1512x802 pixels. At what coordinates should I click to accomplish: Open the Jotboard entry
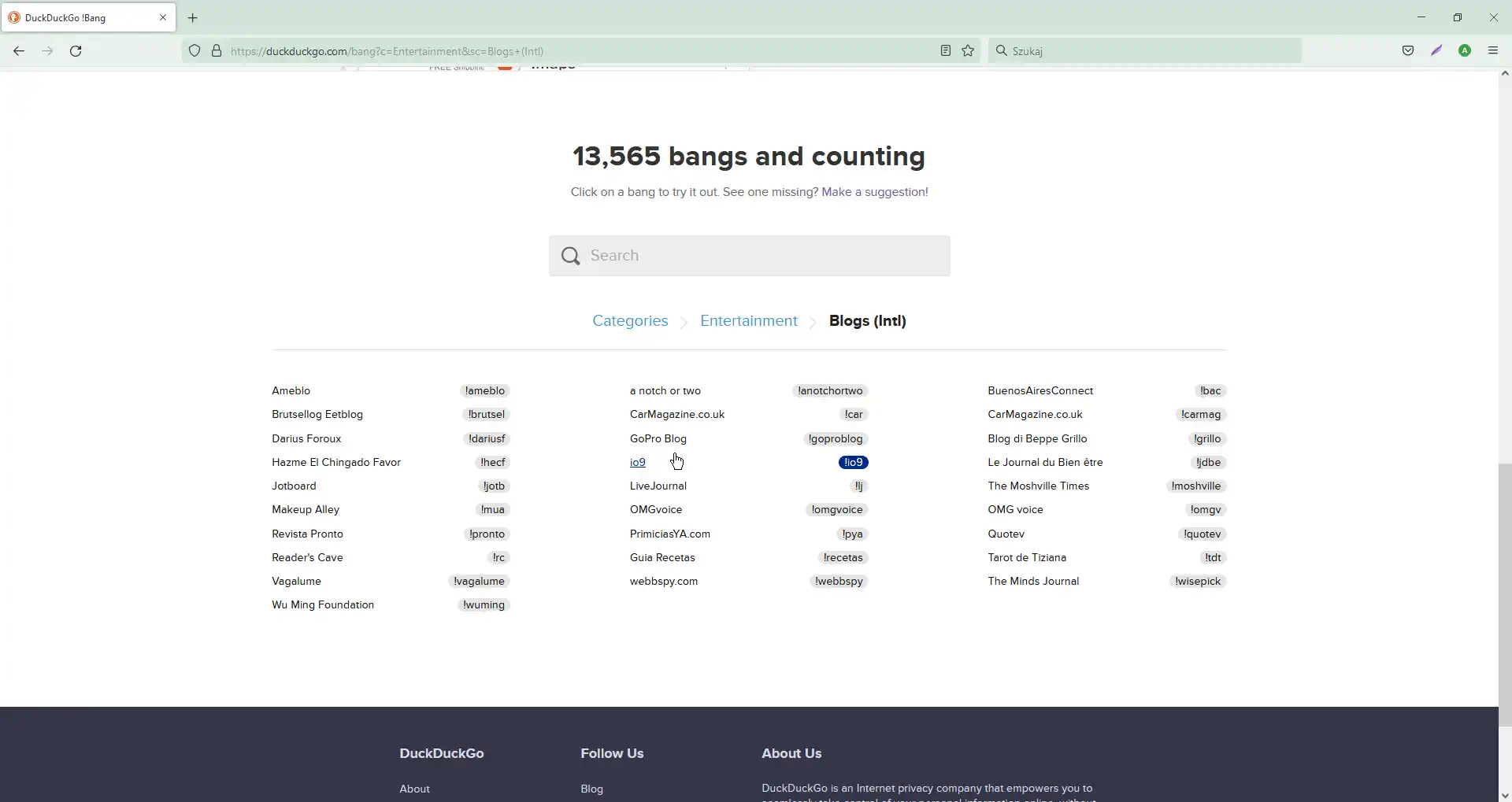tap(294, 486)
